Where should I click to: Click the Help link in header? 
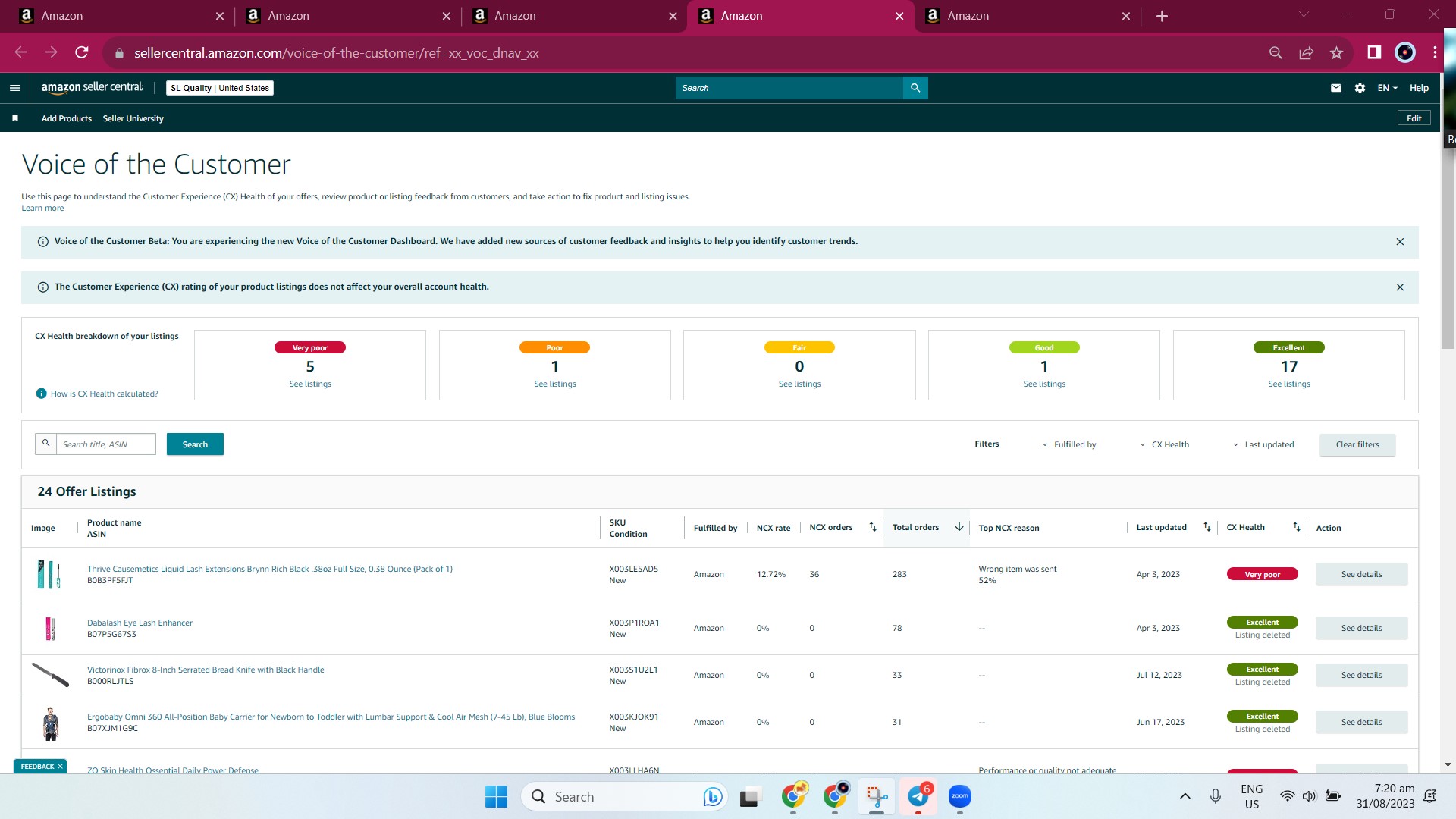[1419, 88]
